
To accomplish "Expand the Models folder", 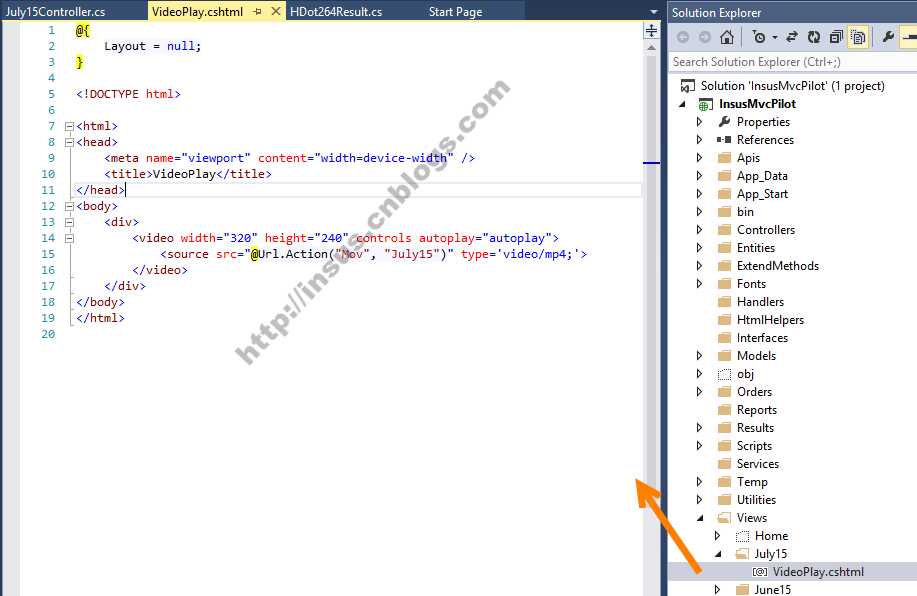I will click(x=699, y=356).
